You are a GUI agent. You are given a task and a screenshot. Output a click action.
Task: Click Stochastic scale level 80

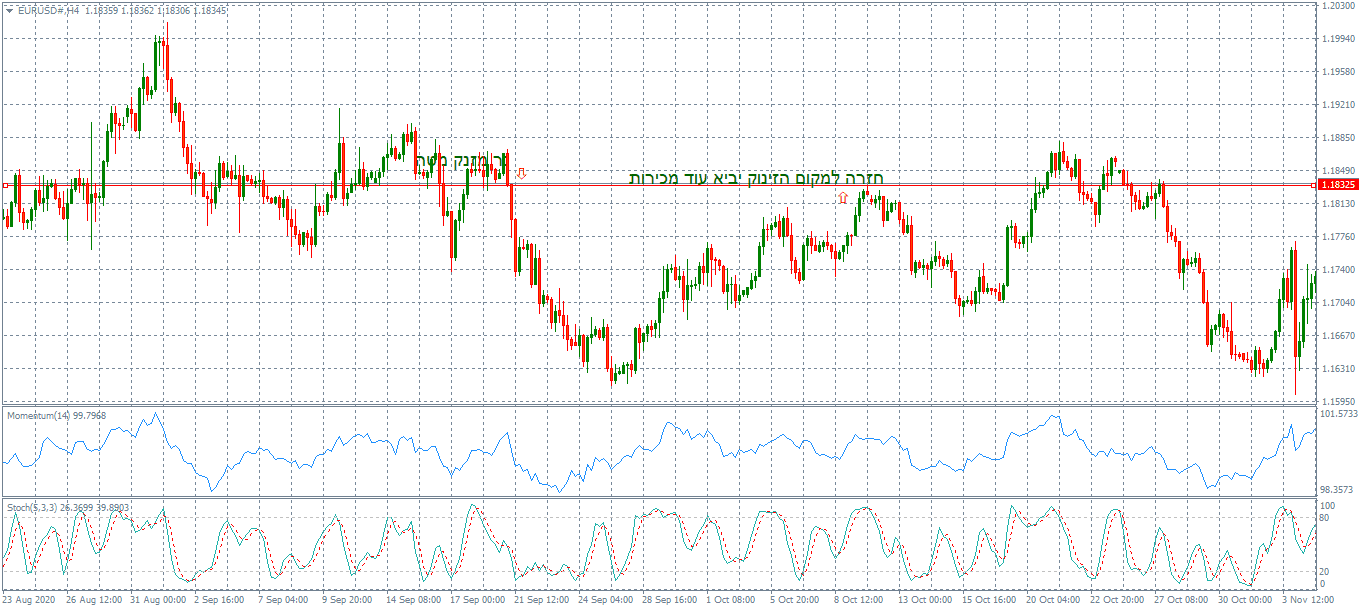(x=1325, y=518)
